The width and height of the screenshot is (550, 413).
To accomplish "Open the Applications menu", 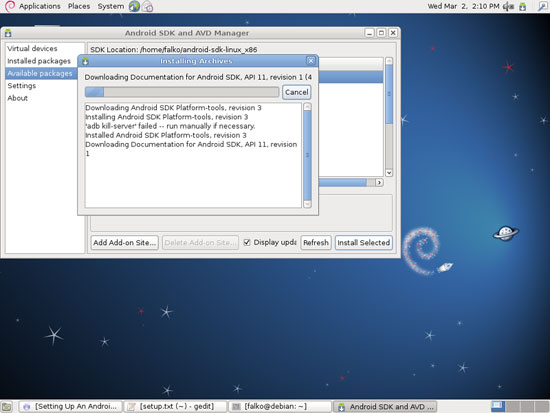I will [x=39, y=6].
